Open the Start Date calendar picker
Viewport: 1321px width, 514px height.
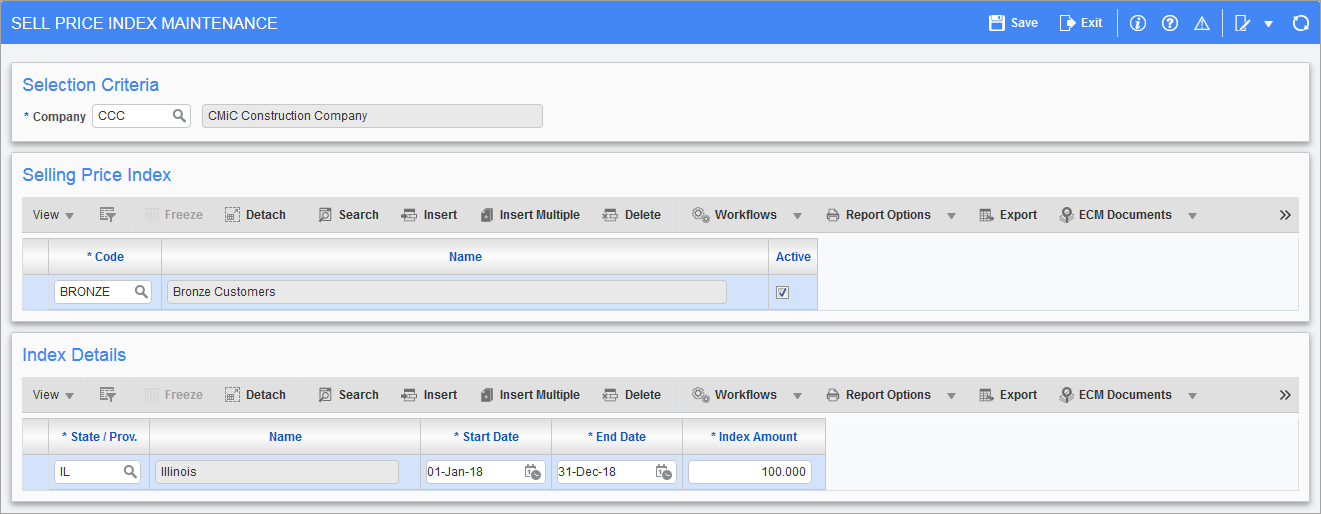tap(533, 472)
